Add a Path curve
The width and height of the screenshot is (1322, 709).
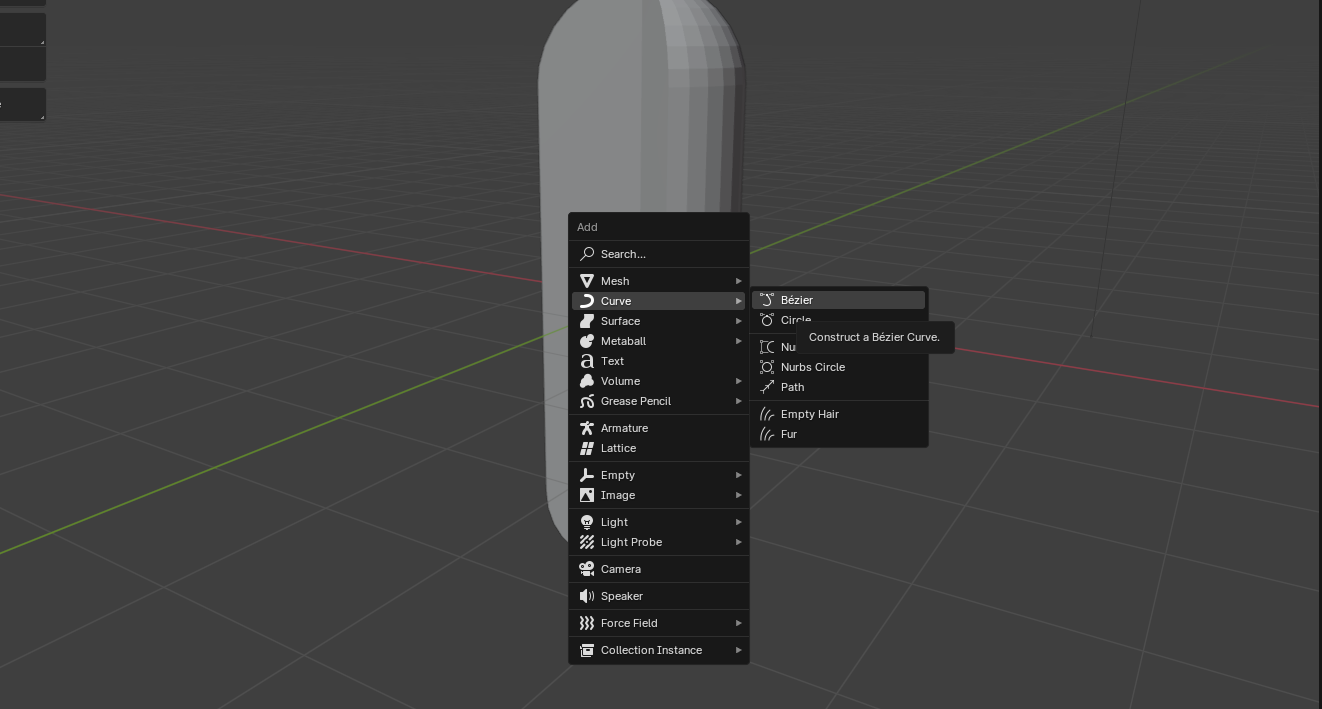pyautogui.click(x=839, y=387)
